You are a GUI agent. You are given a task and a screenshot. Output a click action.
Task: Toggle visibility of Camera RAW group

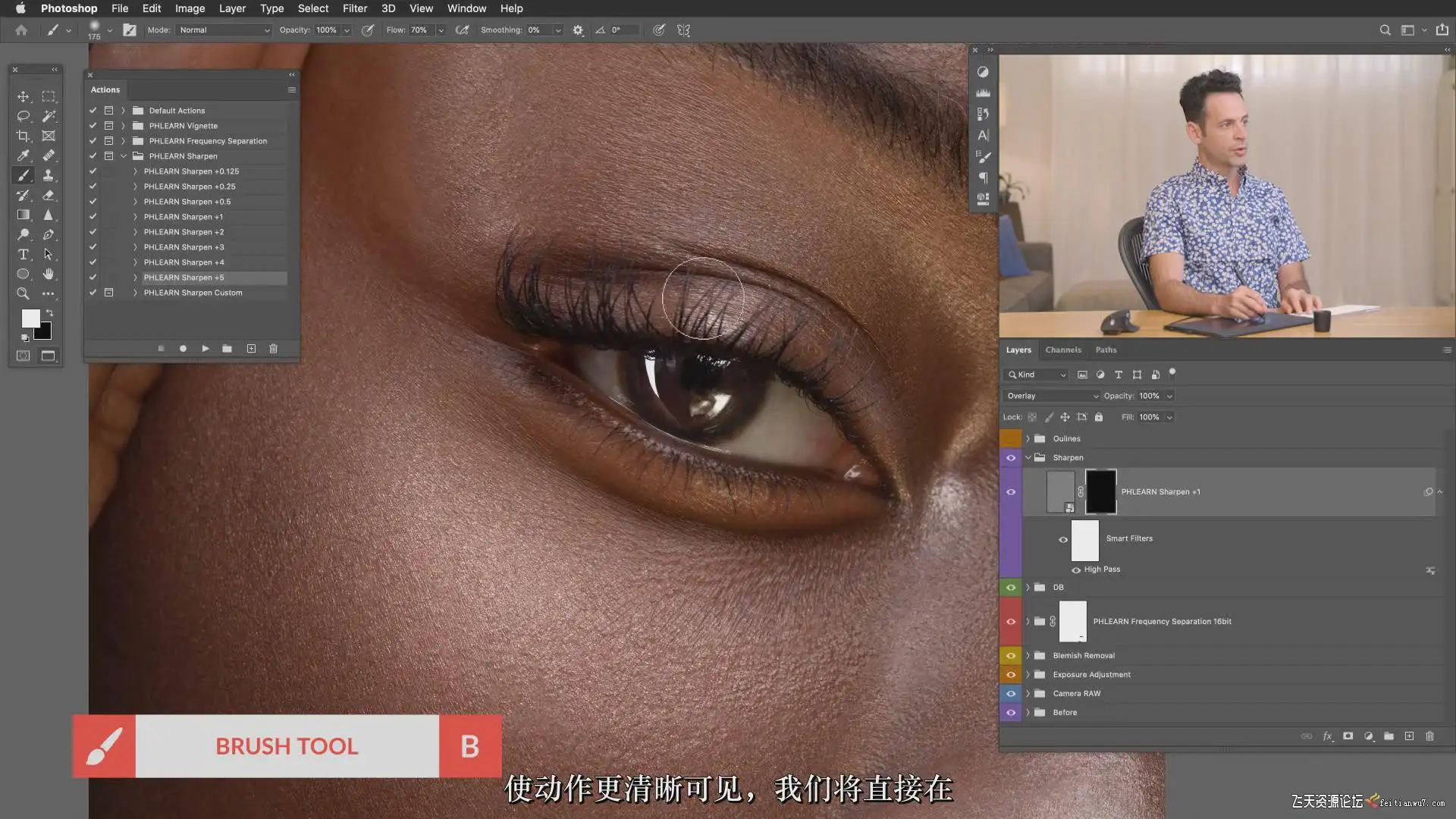1011,693
